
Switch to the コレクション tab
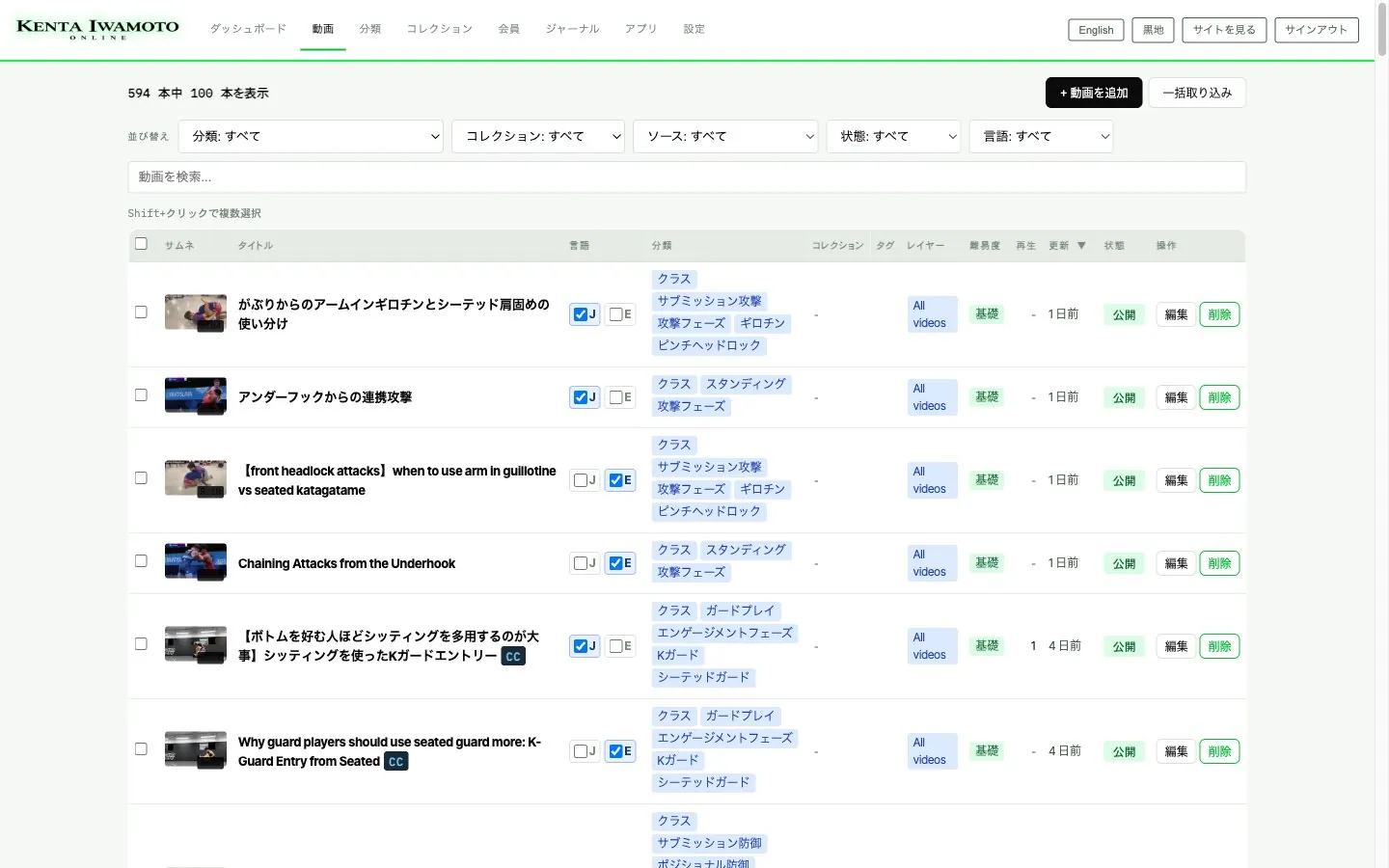click(x=440, y=29)
